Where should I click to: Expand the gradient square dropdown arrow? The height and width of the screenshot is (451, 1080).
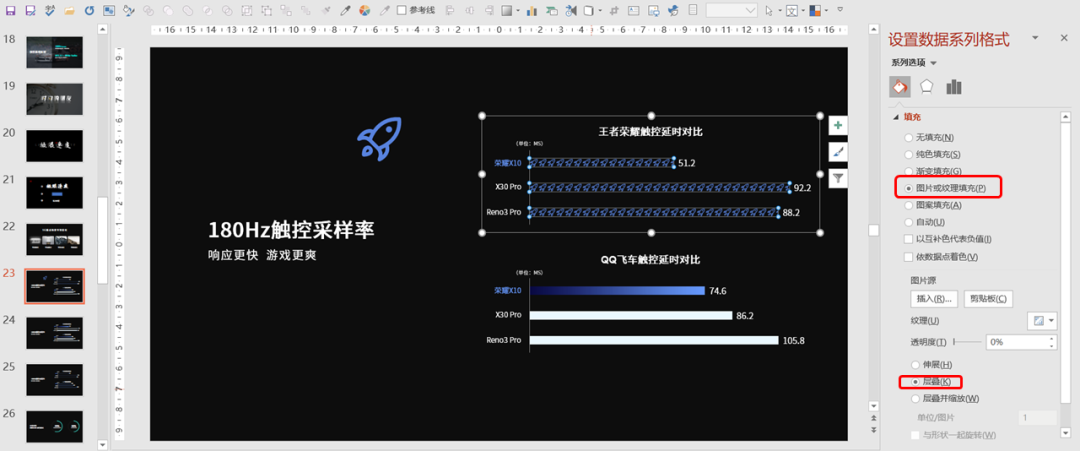pyautogui.click(x=518, y=10)
